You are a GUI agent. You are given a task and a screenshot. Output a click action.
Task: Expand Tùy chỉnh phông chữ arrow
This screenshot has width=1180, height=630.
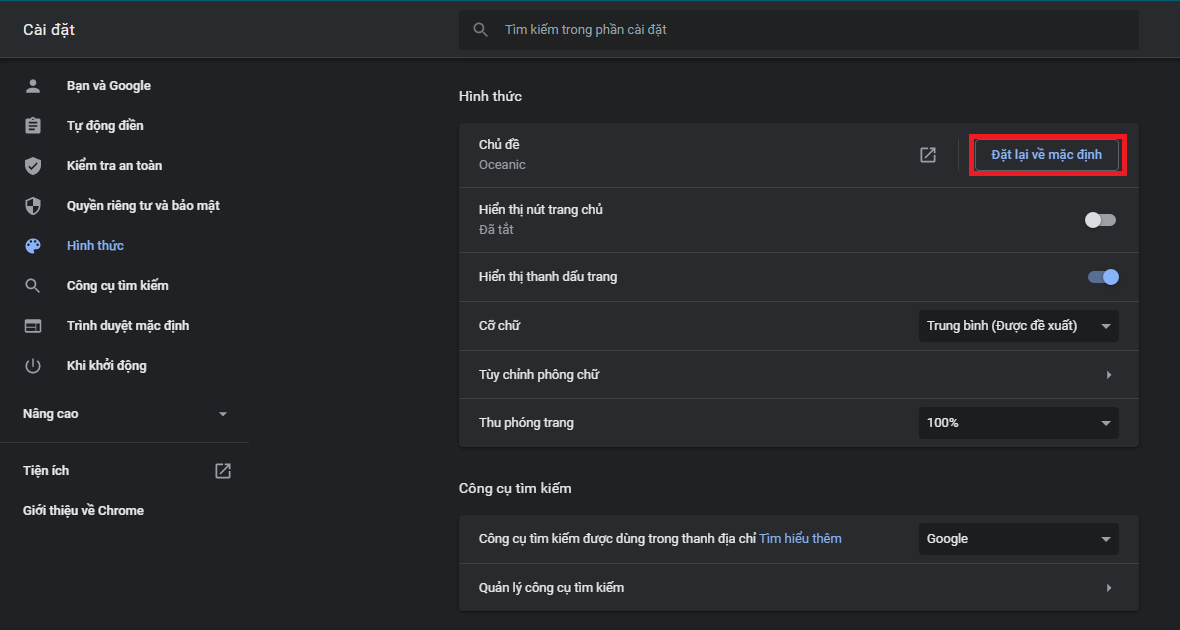coord(1109,375)
